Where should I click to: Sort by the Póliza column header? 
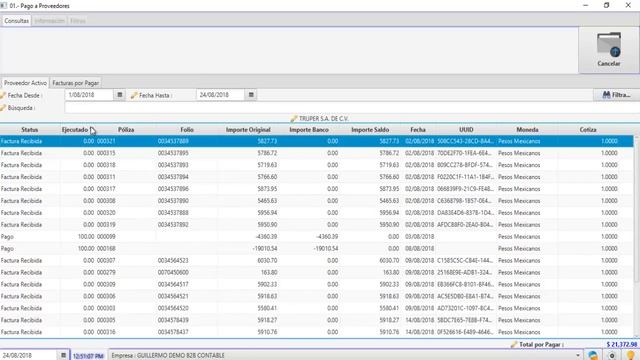126,130
